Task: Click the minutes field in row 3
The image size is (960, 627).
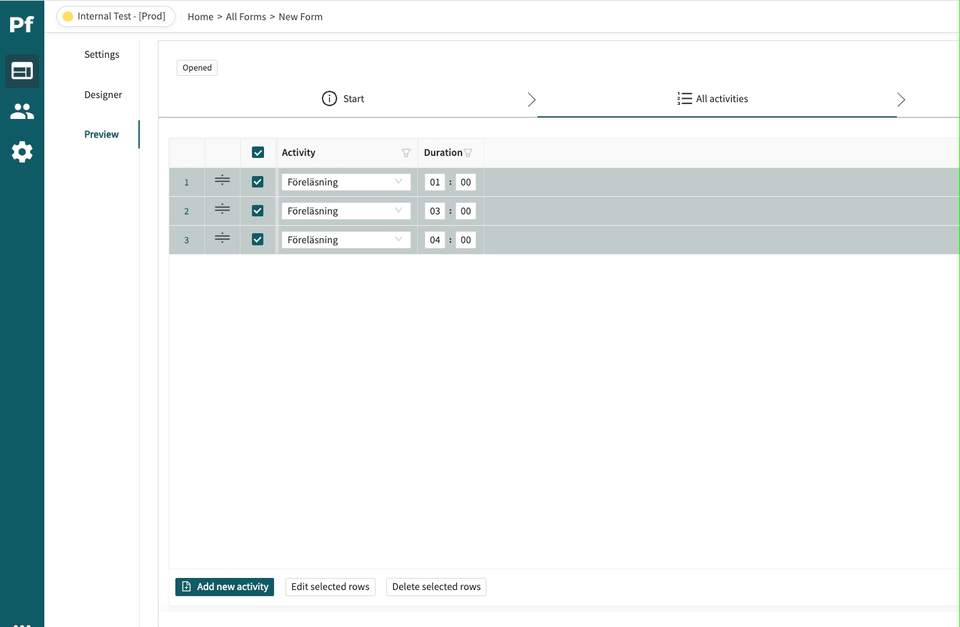Action: coord(465,239)
